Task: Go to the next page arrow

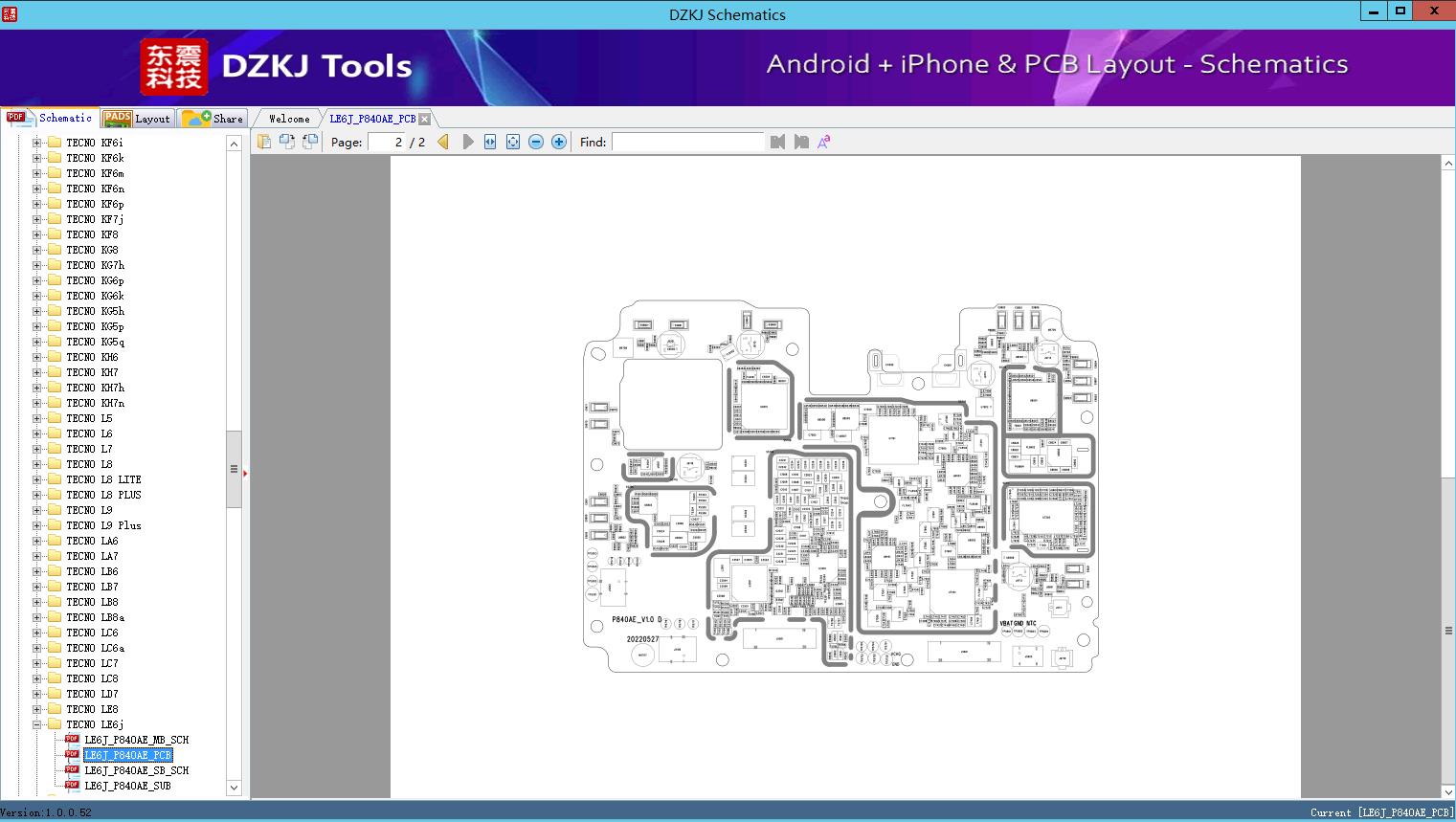Action: click(x=467, y=142)
